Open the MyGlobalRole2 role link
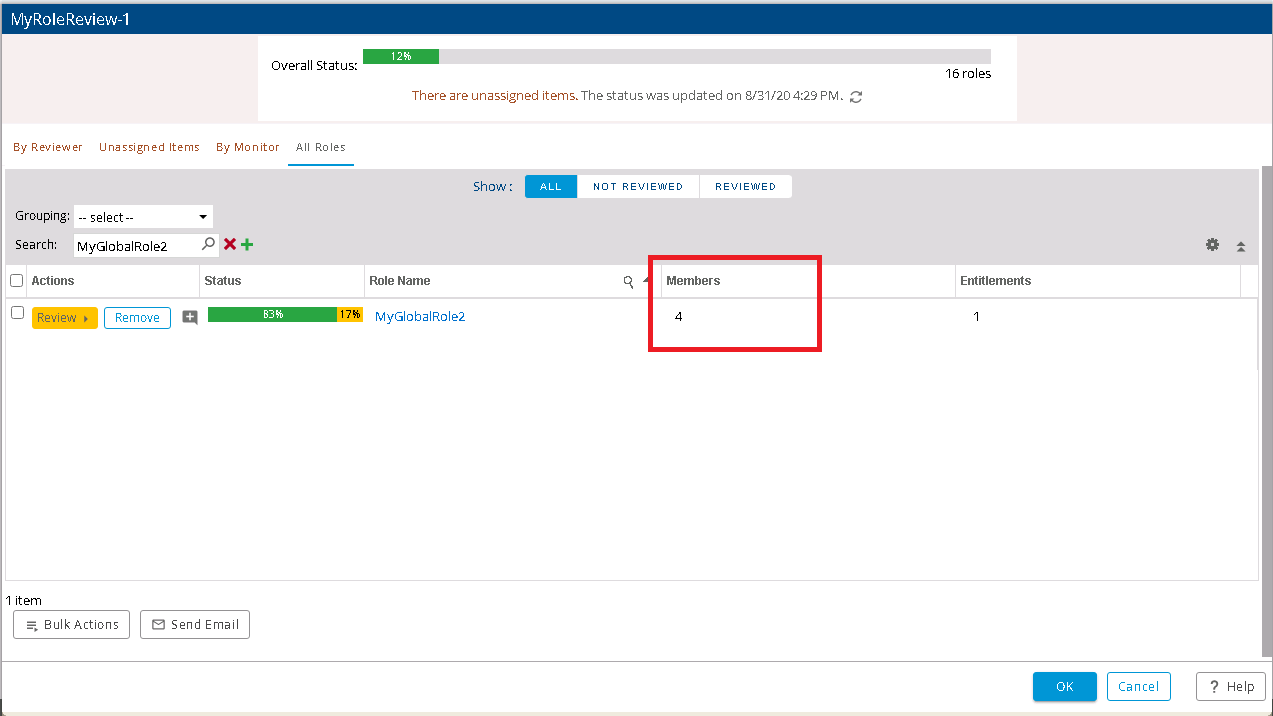This screenshot has width=1273, height=716. 420,317
